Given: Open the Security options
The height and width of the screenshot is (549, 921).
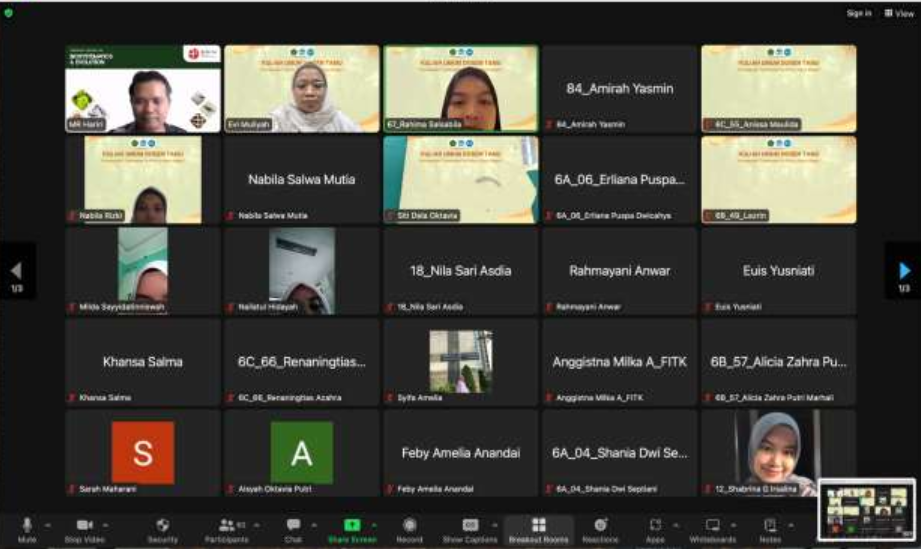Looking at the screenshot, I should (x=163, y=527).
